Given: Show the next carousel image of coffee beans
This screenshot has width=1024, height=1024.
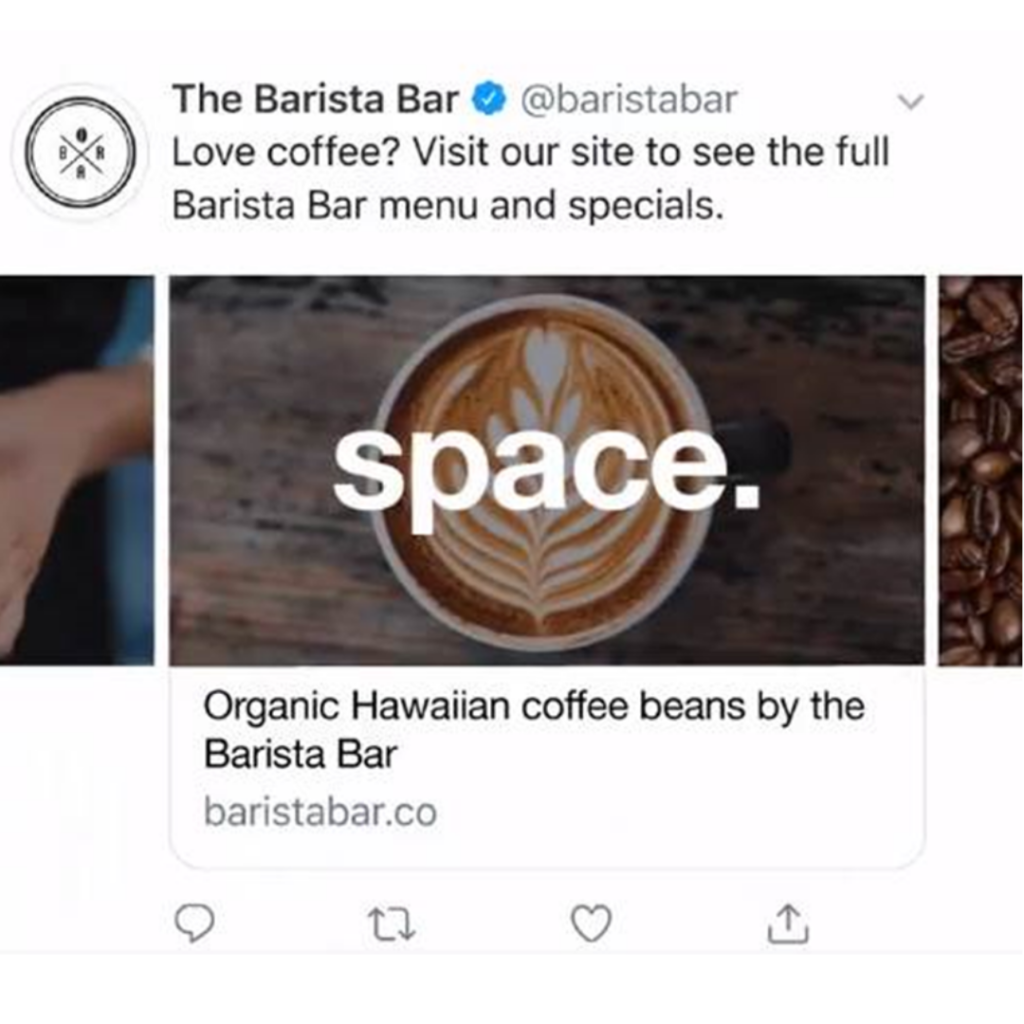Looking at the screenshot, I should (981, 470).
